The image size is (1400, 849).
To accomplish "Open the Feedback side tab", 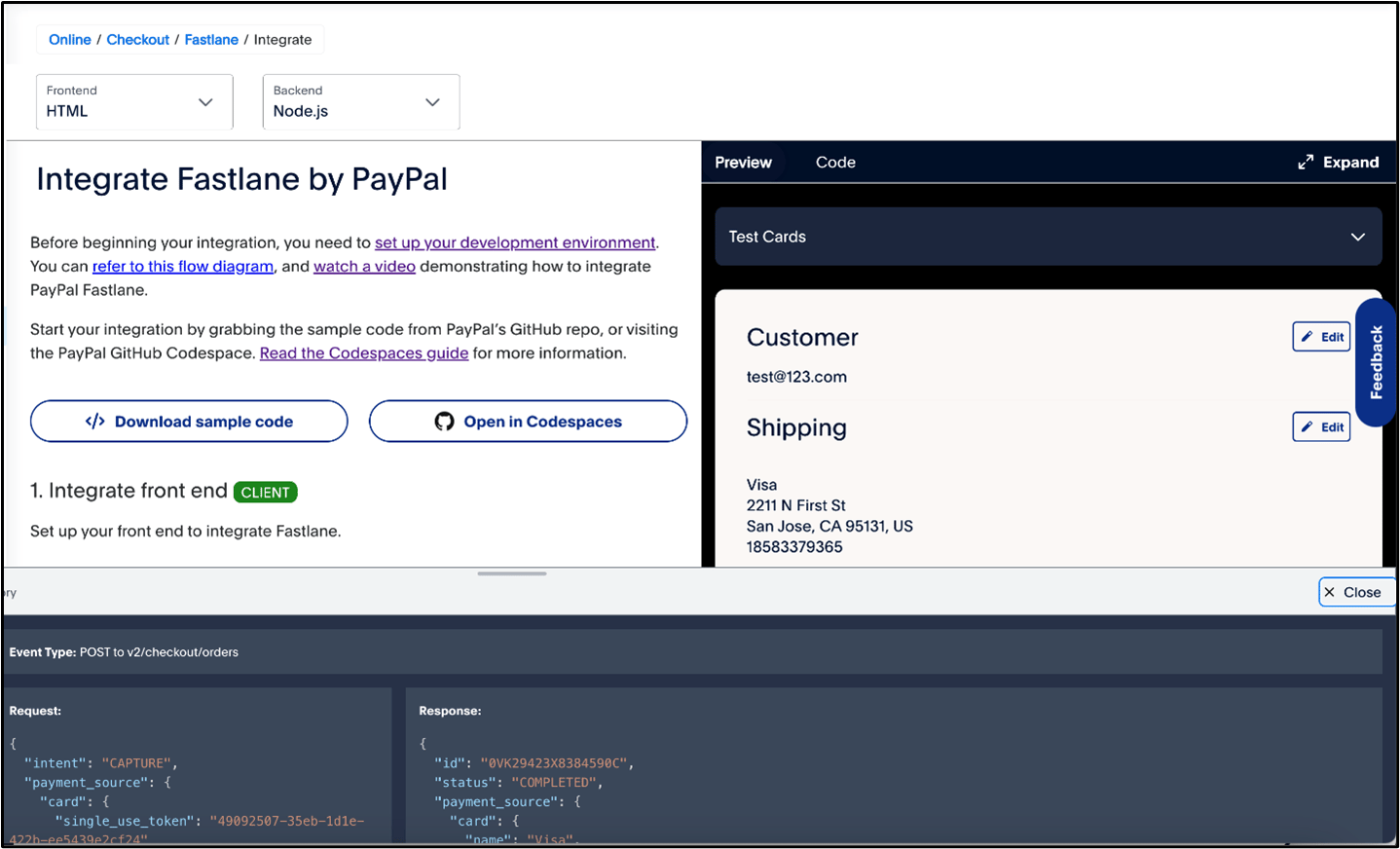I will [1376, 362].
